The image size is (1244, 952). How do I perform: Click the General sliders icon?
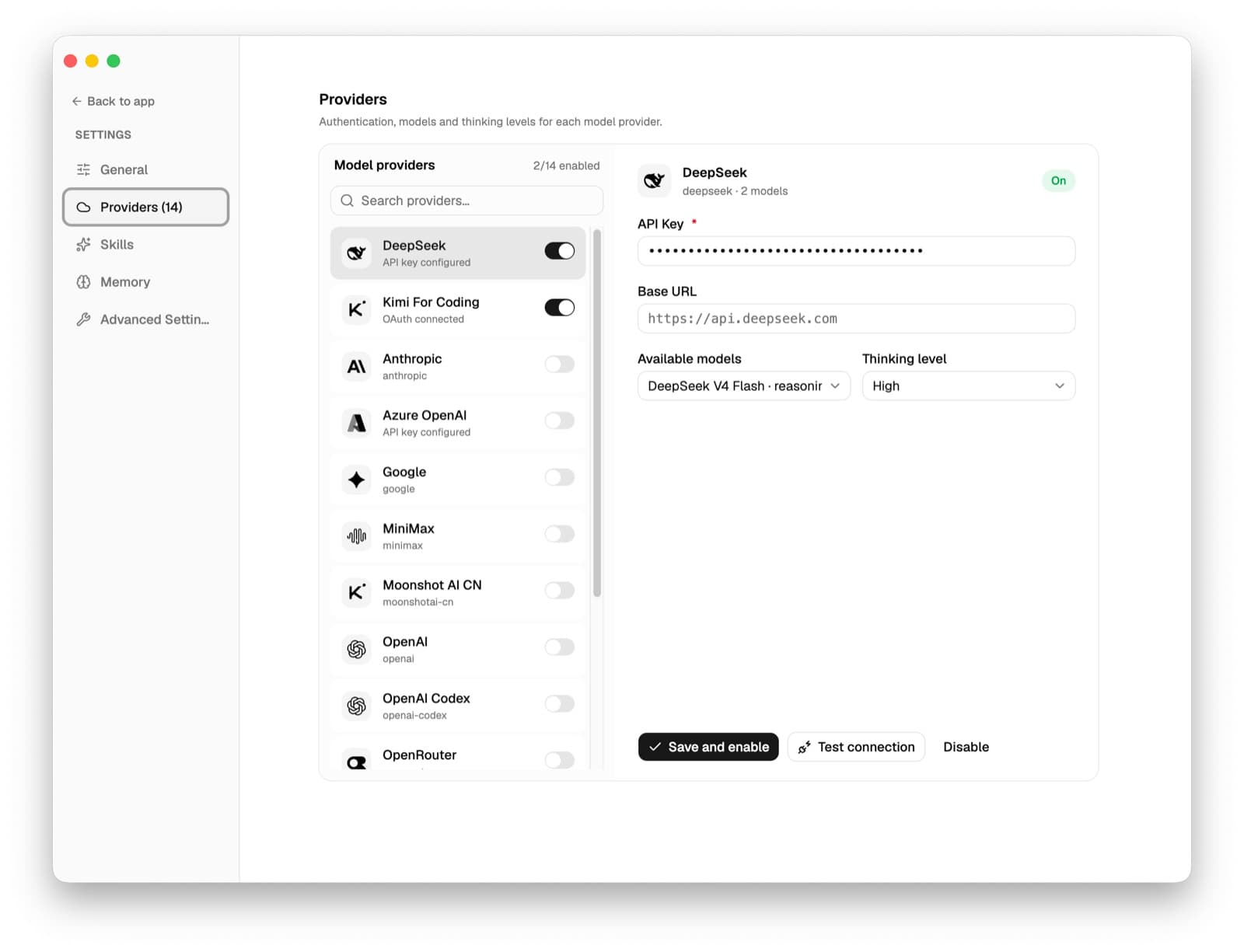(x=83, y=169)
